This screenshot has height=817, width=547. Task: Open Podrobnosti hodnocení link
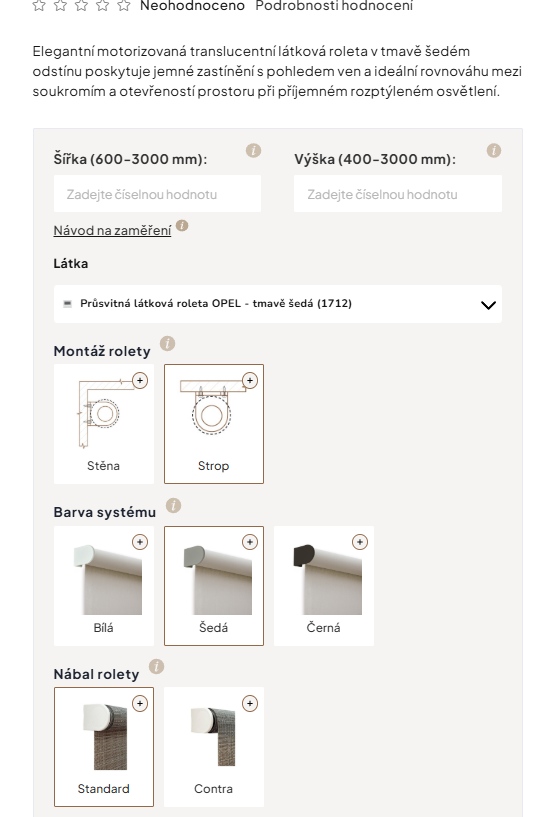[x=334, y=6]
